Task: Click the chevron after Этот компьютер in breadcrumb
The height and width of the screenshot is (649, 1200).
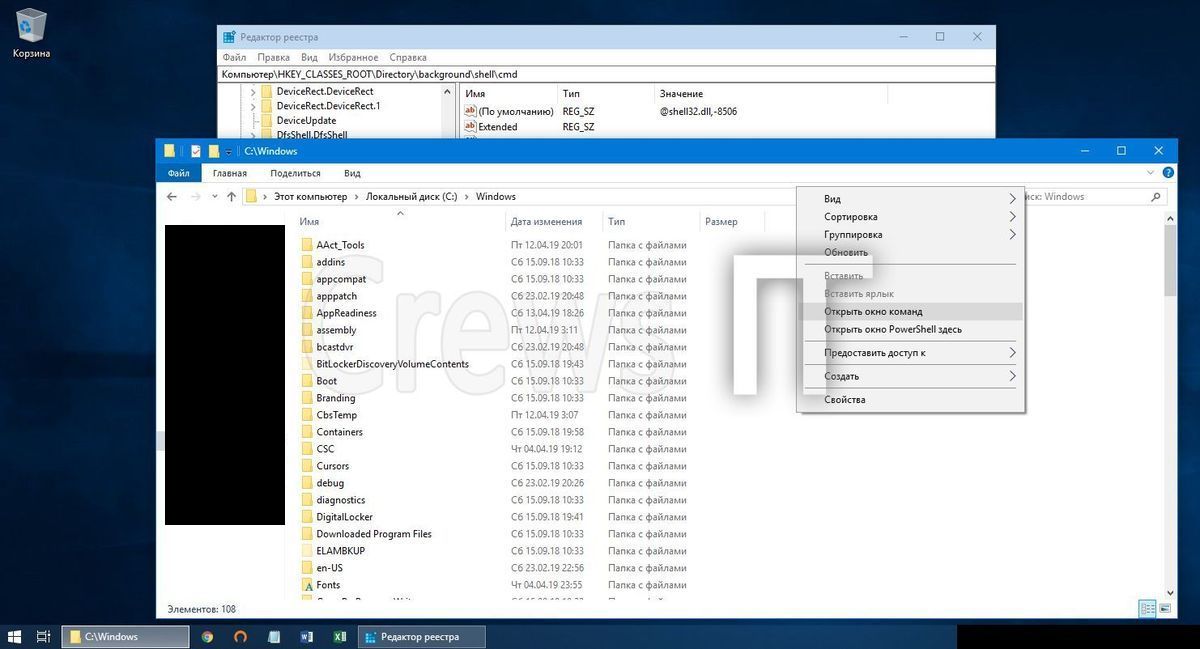Action: pos(356,197)
